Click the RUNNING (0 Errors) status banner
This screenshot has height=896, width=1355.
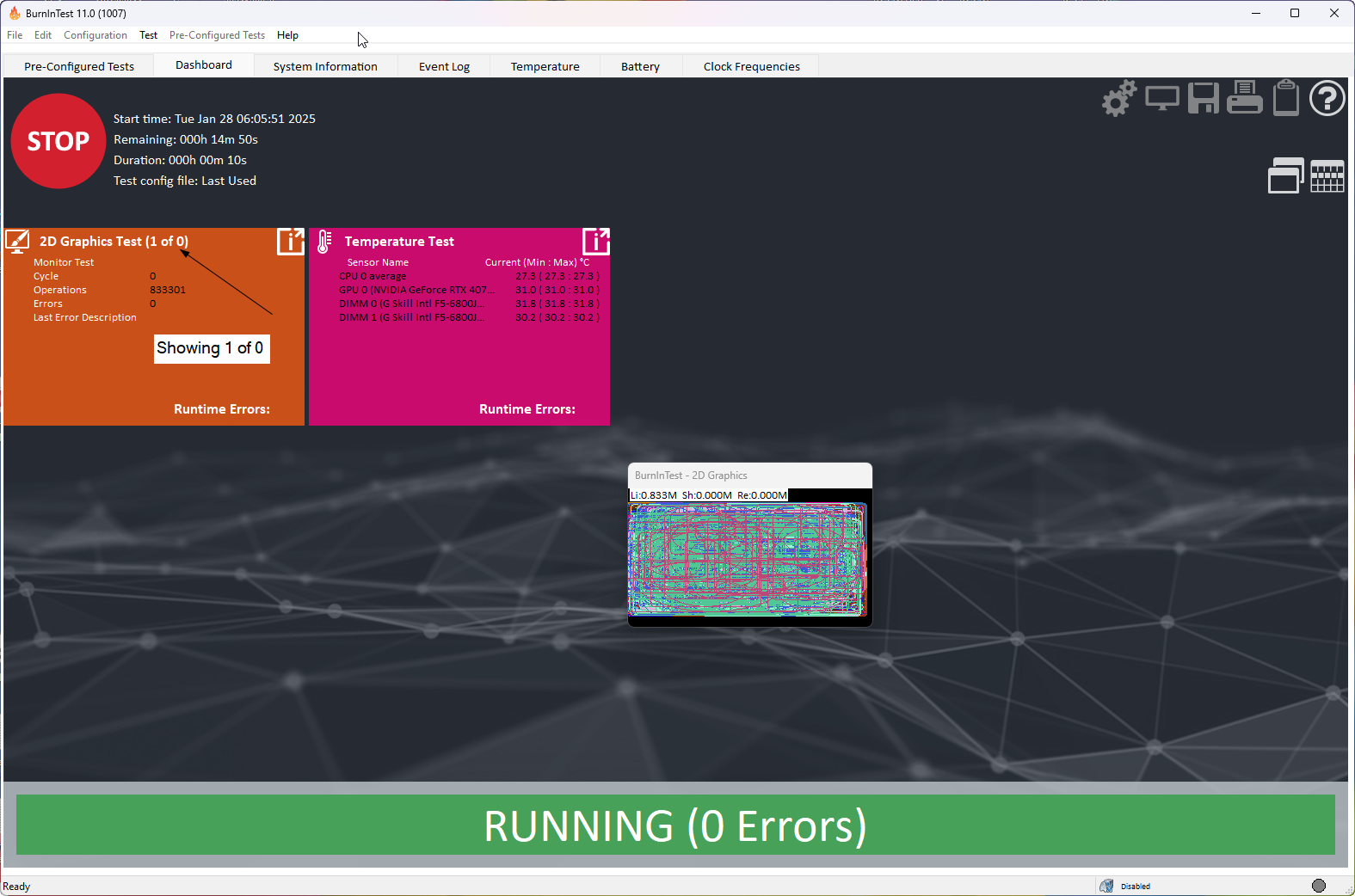click(675, 825)
